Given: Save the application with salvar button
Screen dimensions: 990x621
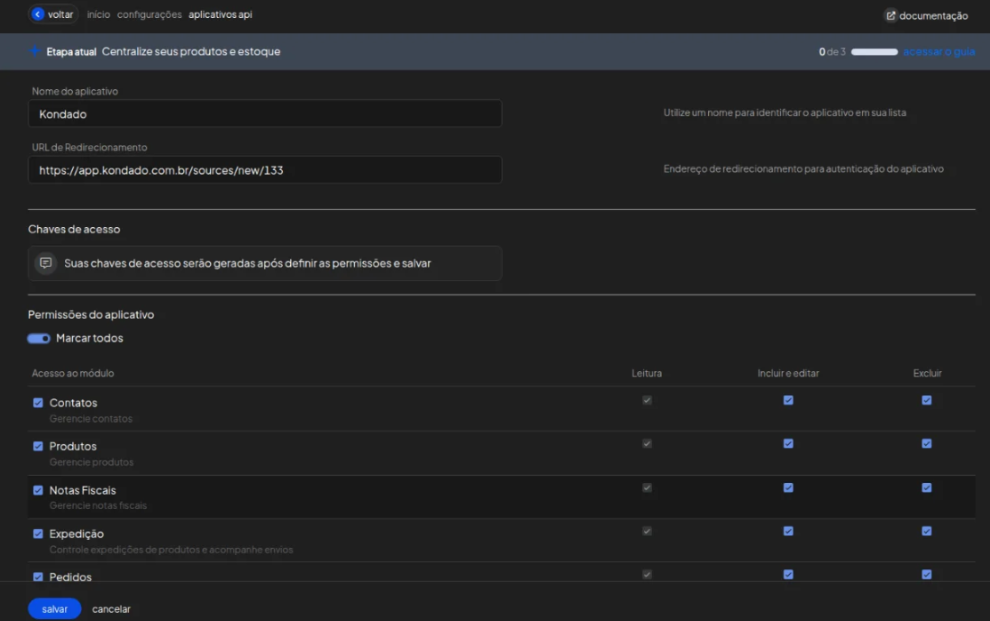Looking at the screenshot, I should pos(54,608).
